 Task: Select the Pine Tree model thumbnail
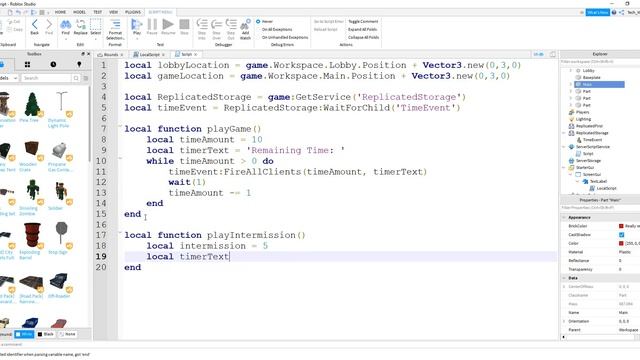pos(32,104)
